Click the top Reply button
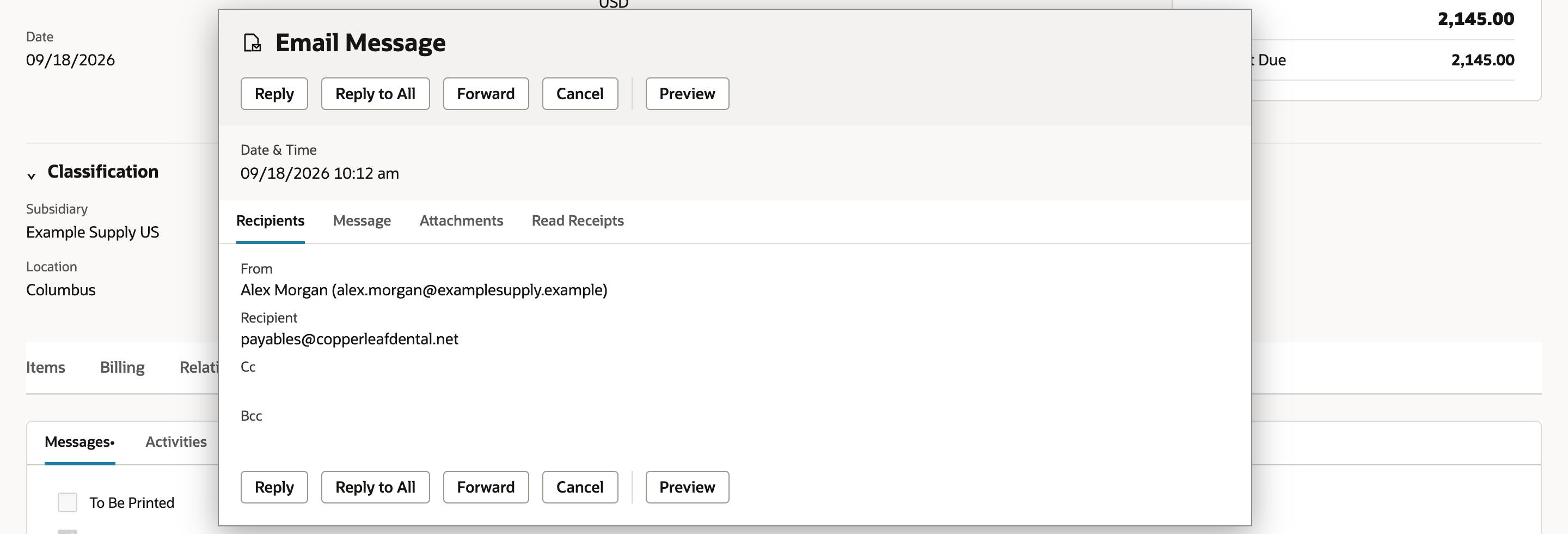The image size is (1568, 534). click(x=274, y=94)
